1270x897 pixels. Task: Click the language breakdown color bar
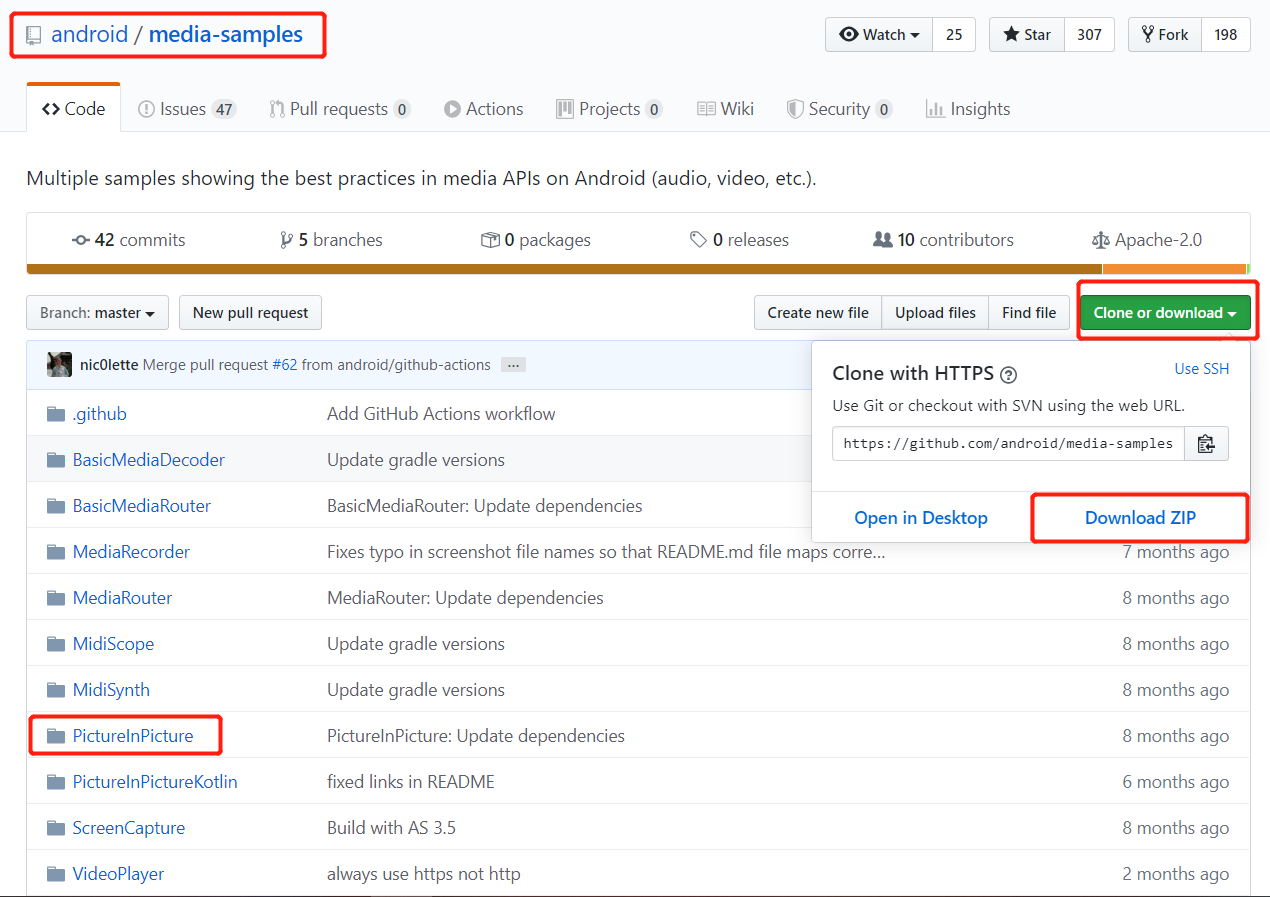pyautogui.click(x=638, y=269)
